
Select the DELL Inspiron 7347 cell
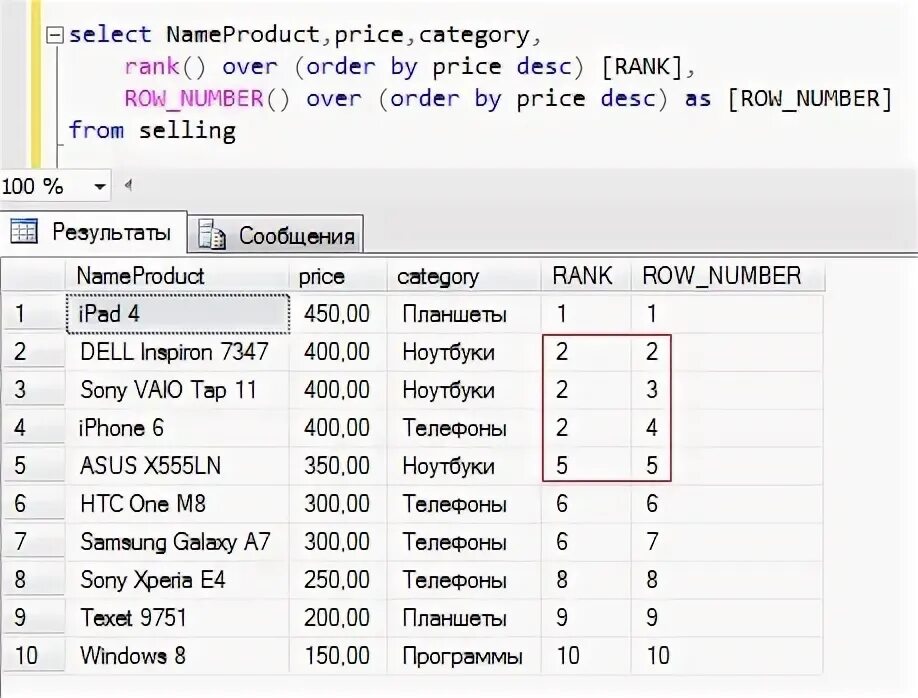177,352
